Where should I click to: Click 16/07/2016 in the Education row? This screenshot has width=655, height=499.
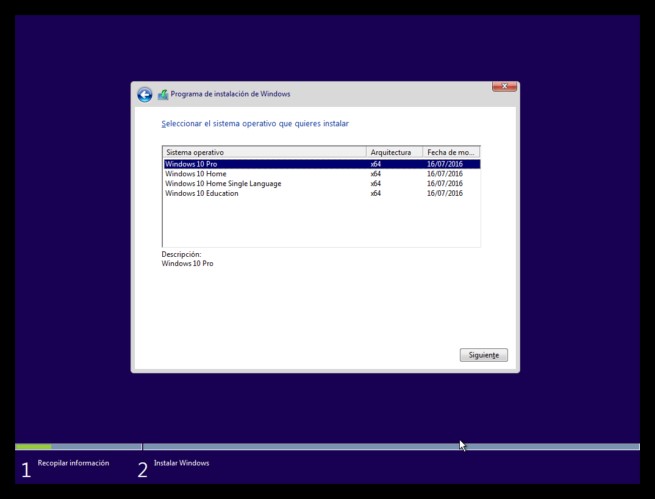[x=444, y=193]
